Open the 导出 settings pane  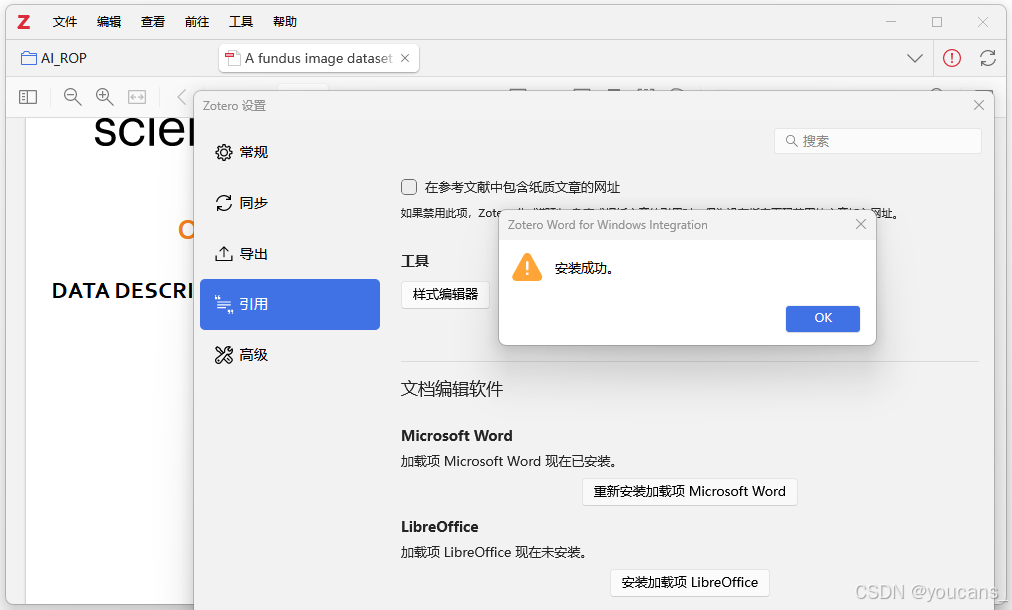[290, 254]
